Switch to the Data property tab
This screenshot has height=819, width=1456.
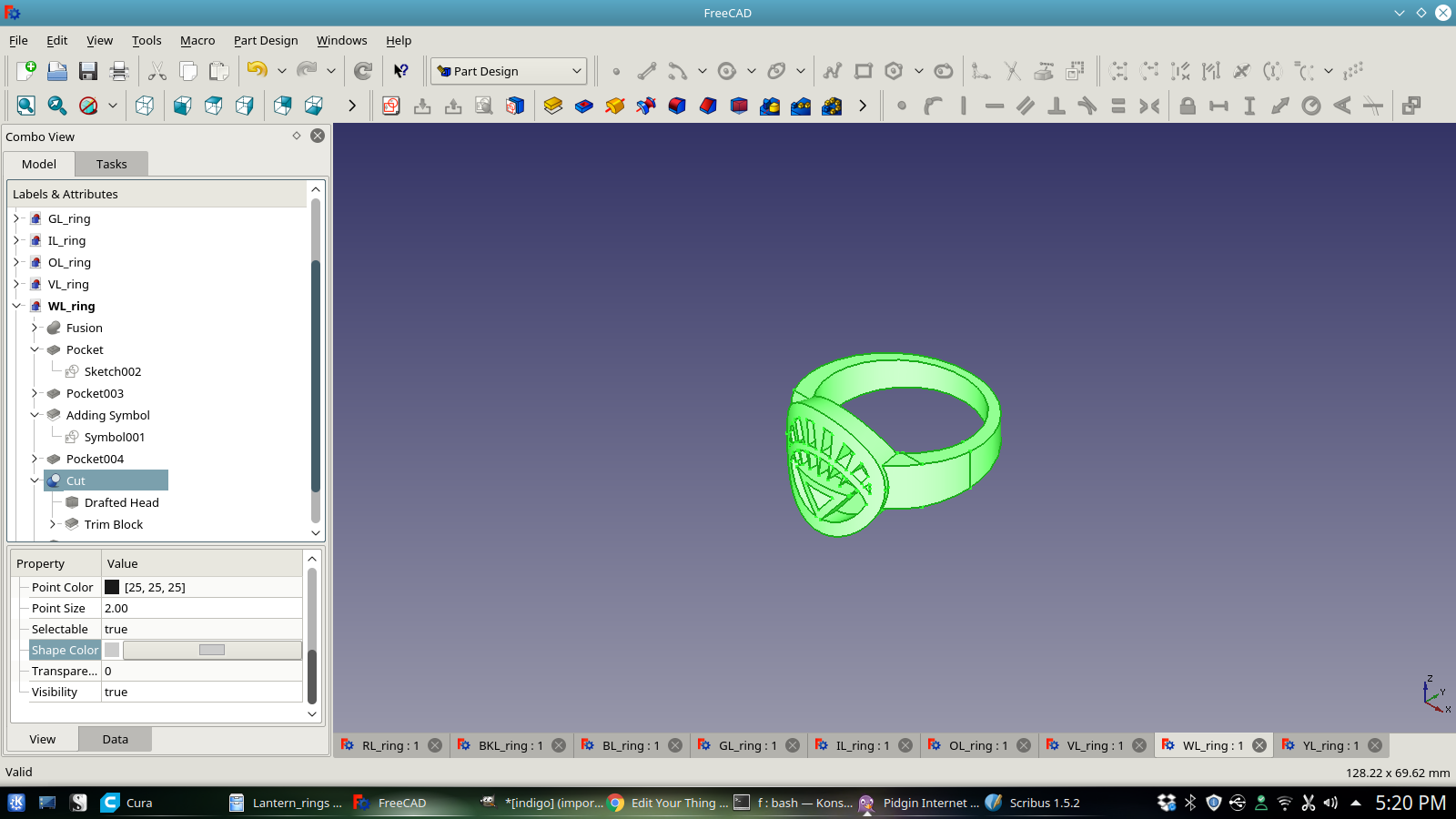(115, 739)
